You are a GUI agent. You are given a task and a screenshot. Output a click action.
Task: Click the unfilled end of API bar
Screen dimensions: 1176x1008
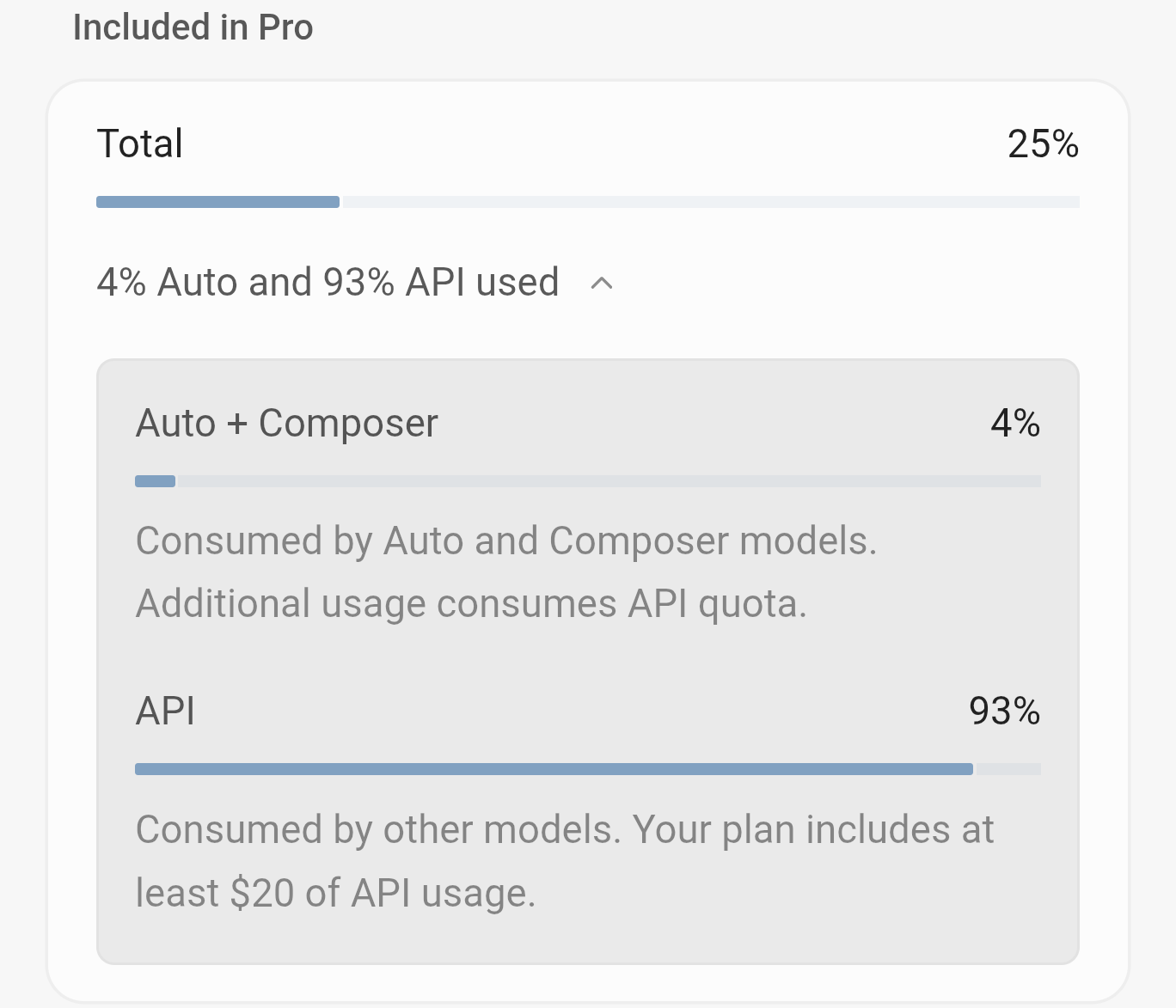(x=1008, y=769)
